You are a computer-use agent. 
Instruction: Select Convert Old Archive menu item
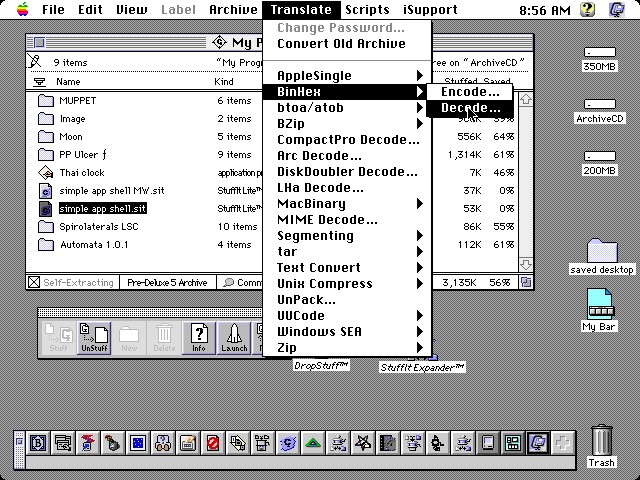pos(340,44)
